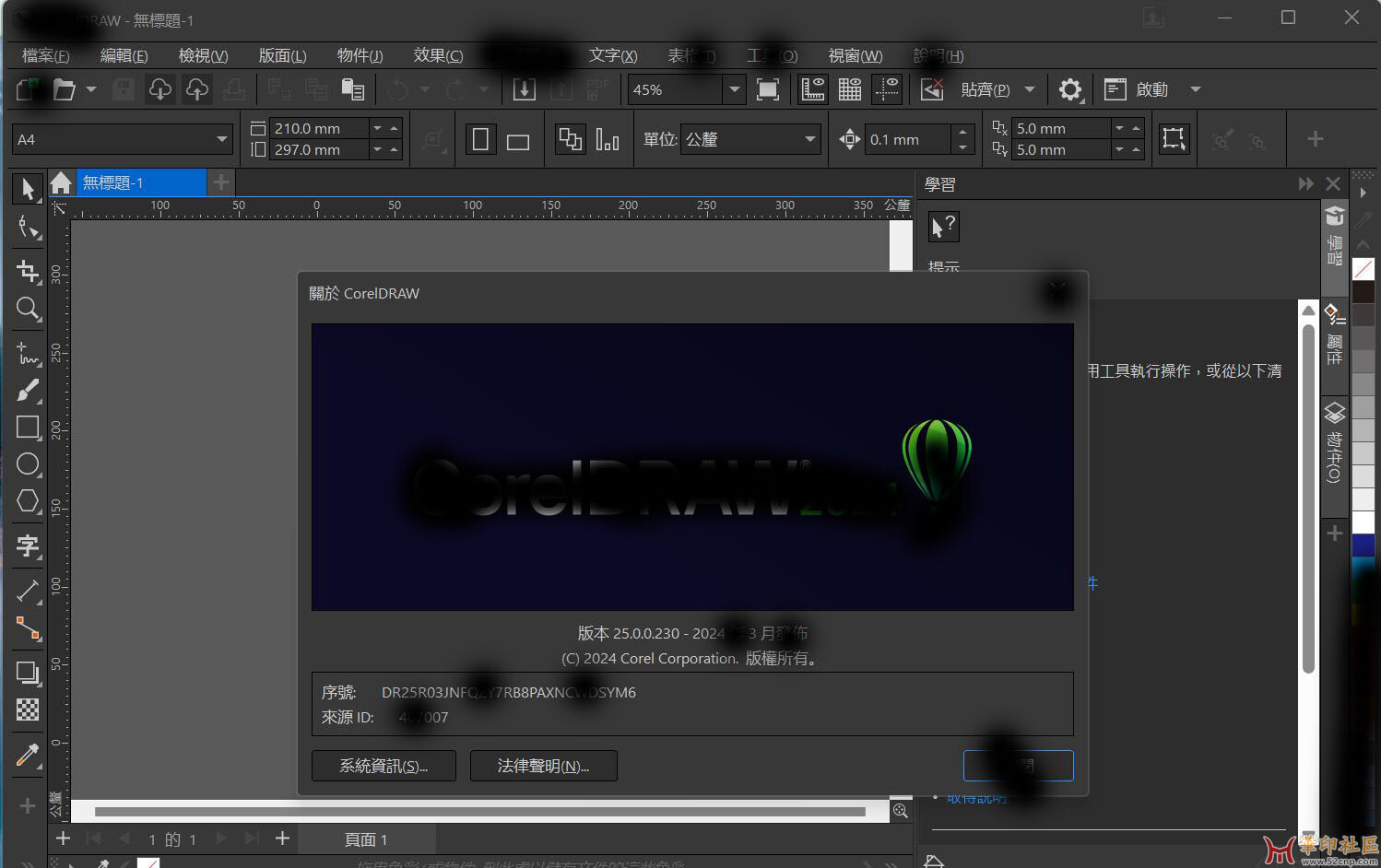
Task: Select the Pick tool in the toolbox
Action: pyautogui.click(x=28, y=188)
